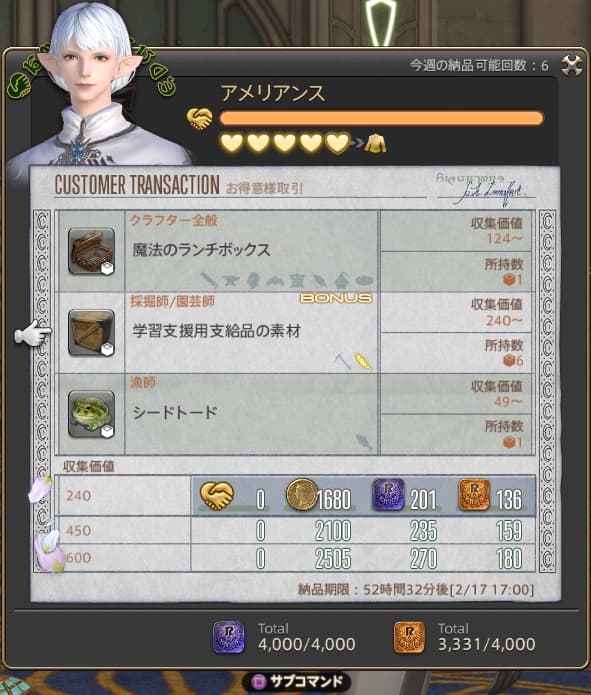This screenshot has height=695, width=591.
Task: Select the シードトード fisher delivery row
Action: [295, 414]
